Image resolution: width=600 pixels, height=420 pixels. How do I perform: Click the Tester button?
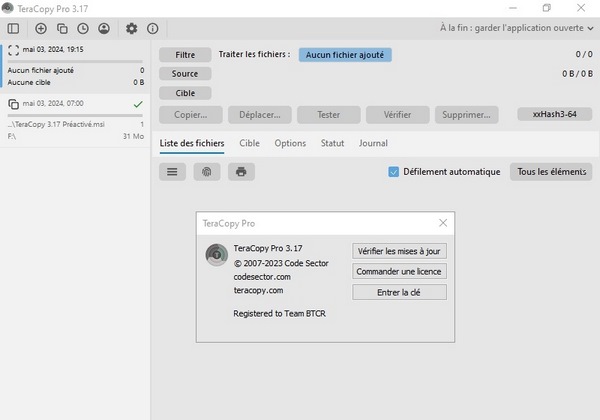coord(329,115)
